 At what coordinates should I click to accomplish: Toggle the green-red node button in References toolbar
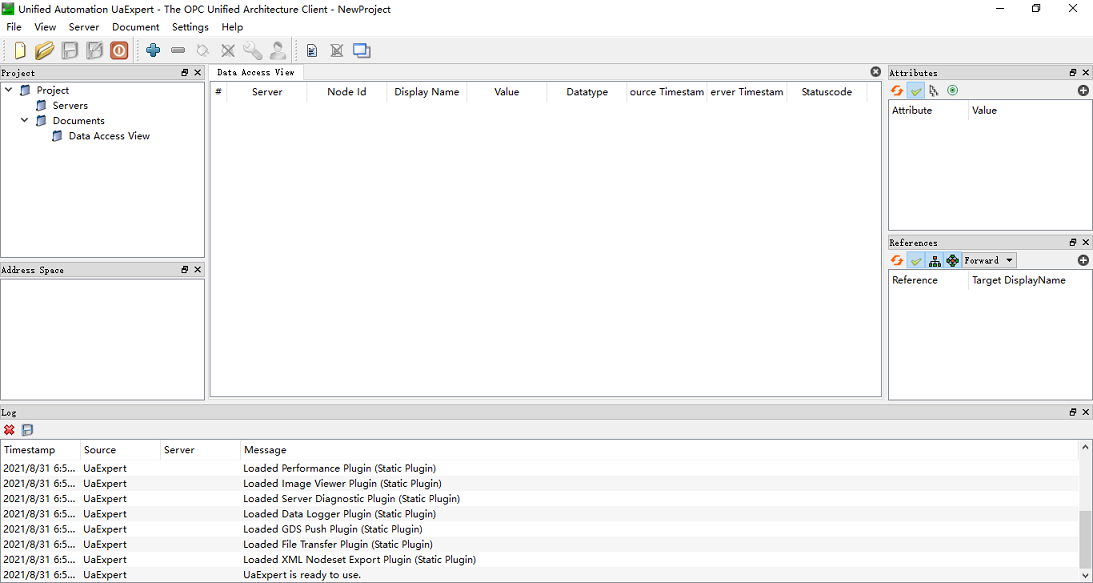953,260
